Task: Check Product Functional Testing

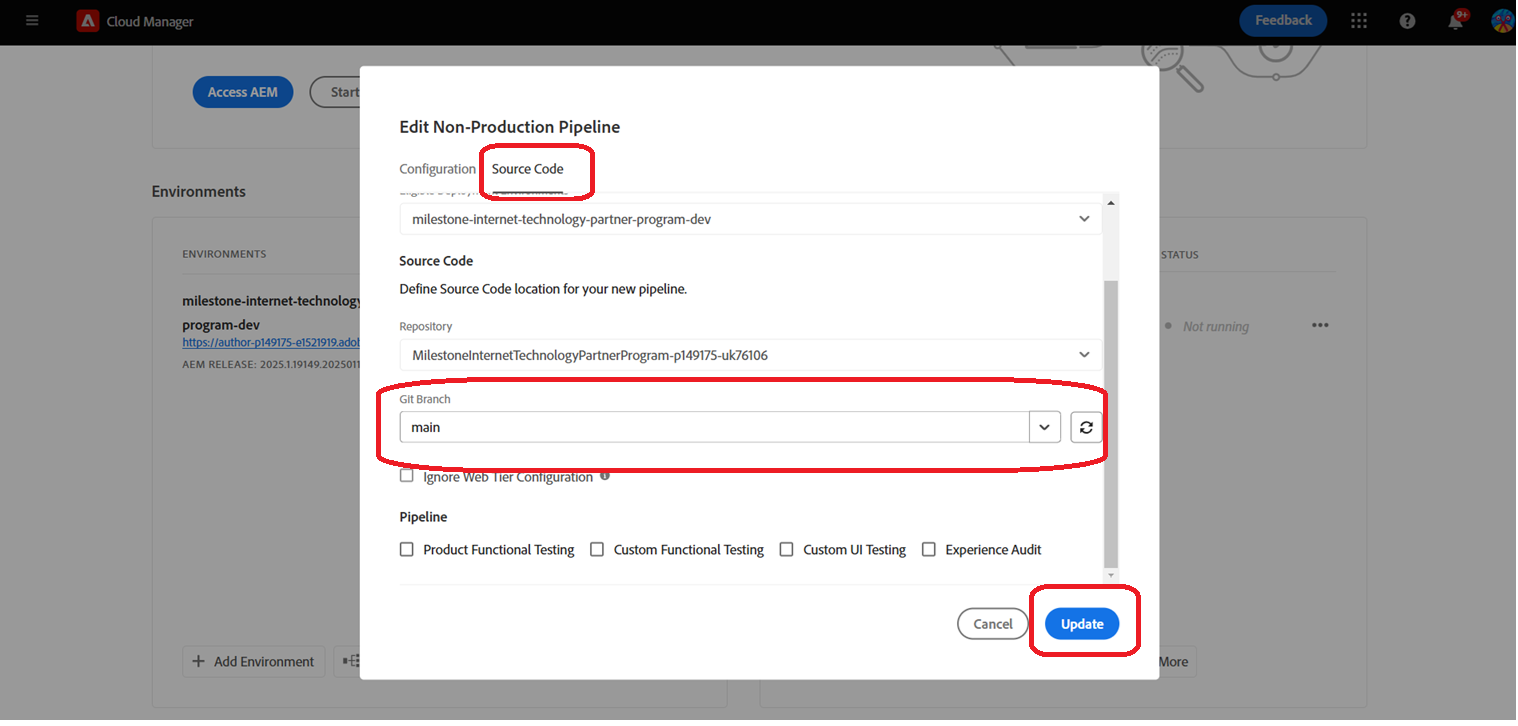Action: point(407,550)
